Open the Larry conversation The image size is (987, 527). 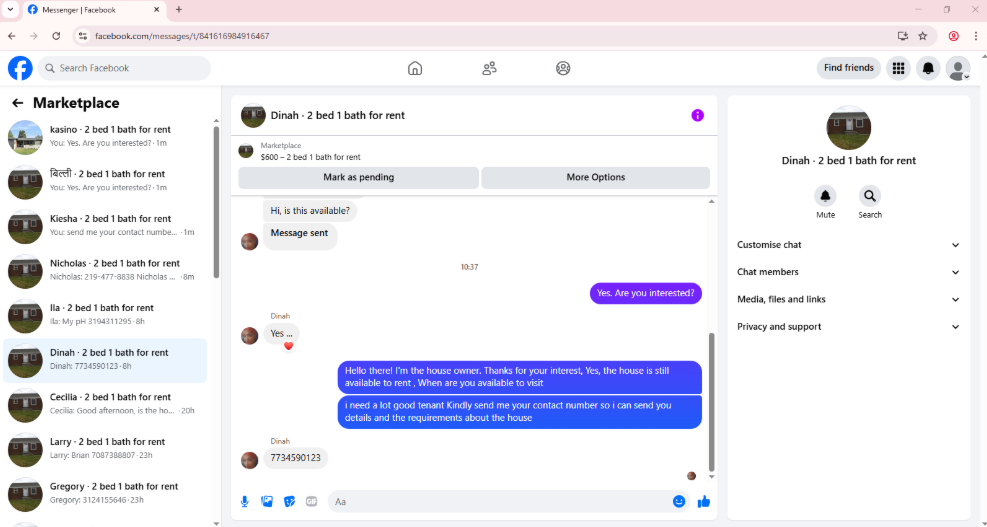point(106,450)
